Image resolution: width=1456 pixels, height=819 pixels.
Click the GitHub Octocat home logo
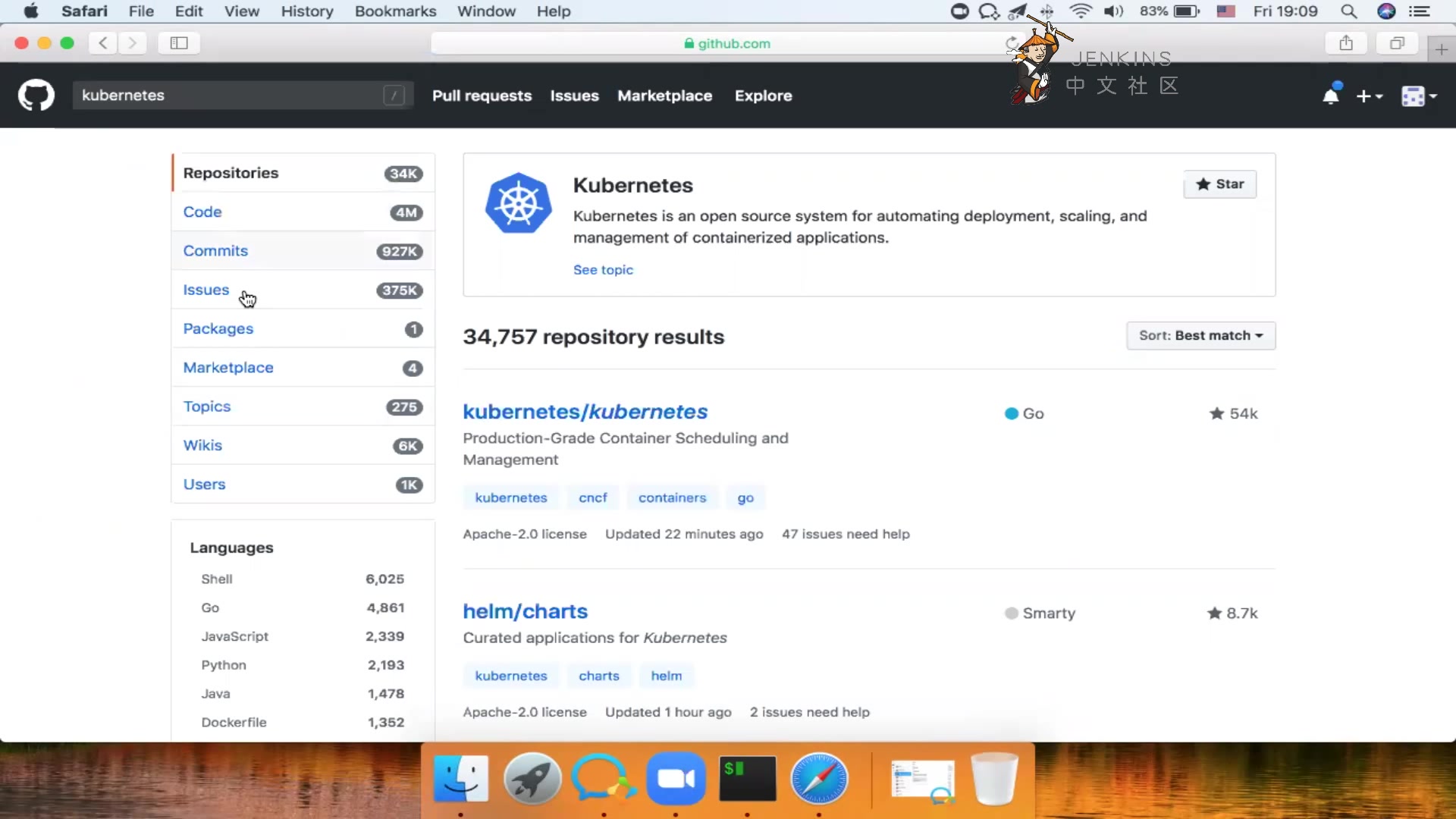[36, 96]
